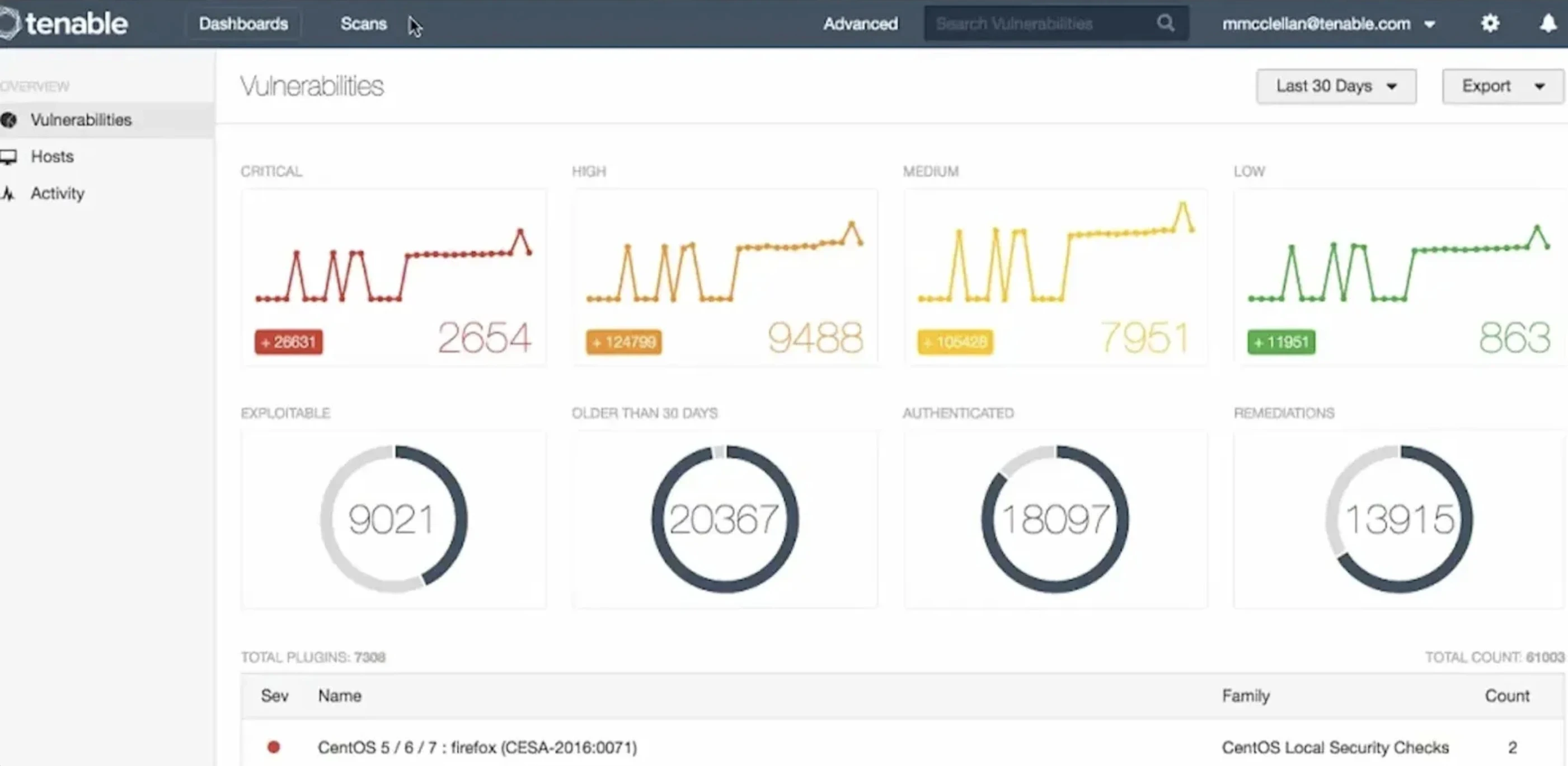
Task: Click the search magnifier icon
Action: coord(1165,23)
